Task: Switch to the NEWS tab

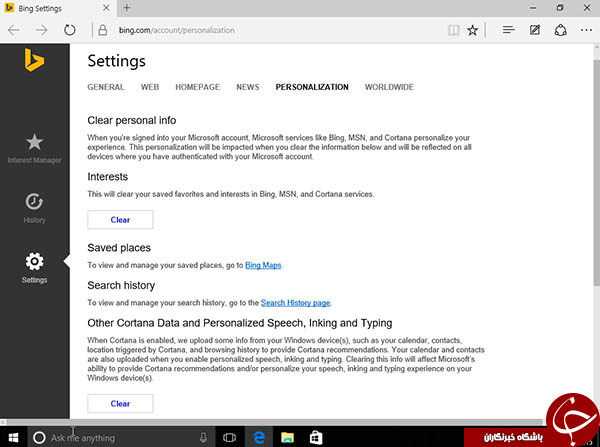Action: [248, 87]
